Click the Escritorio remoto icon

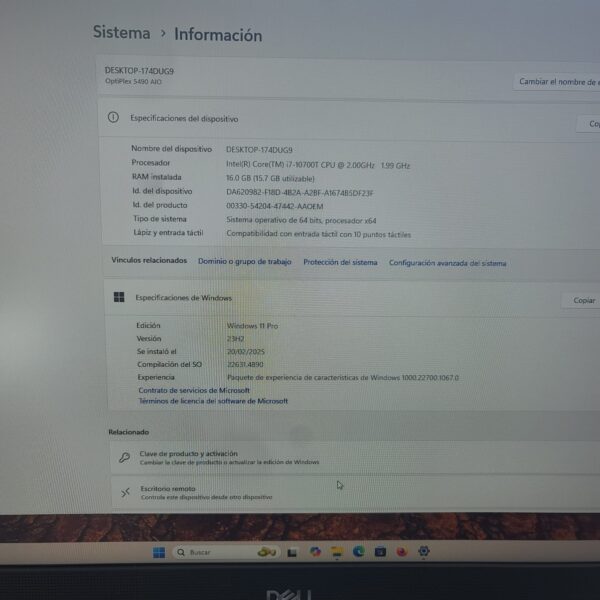[x=126, y=492]
